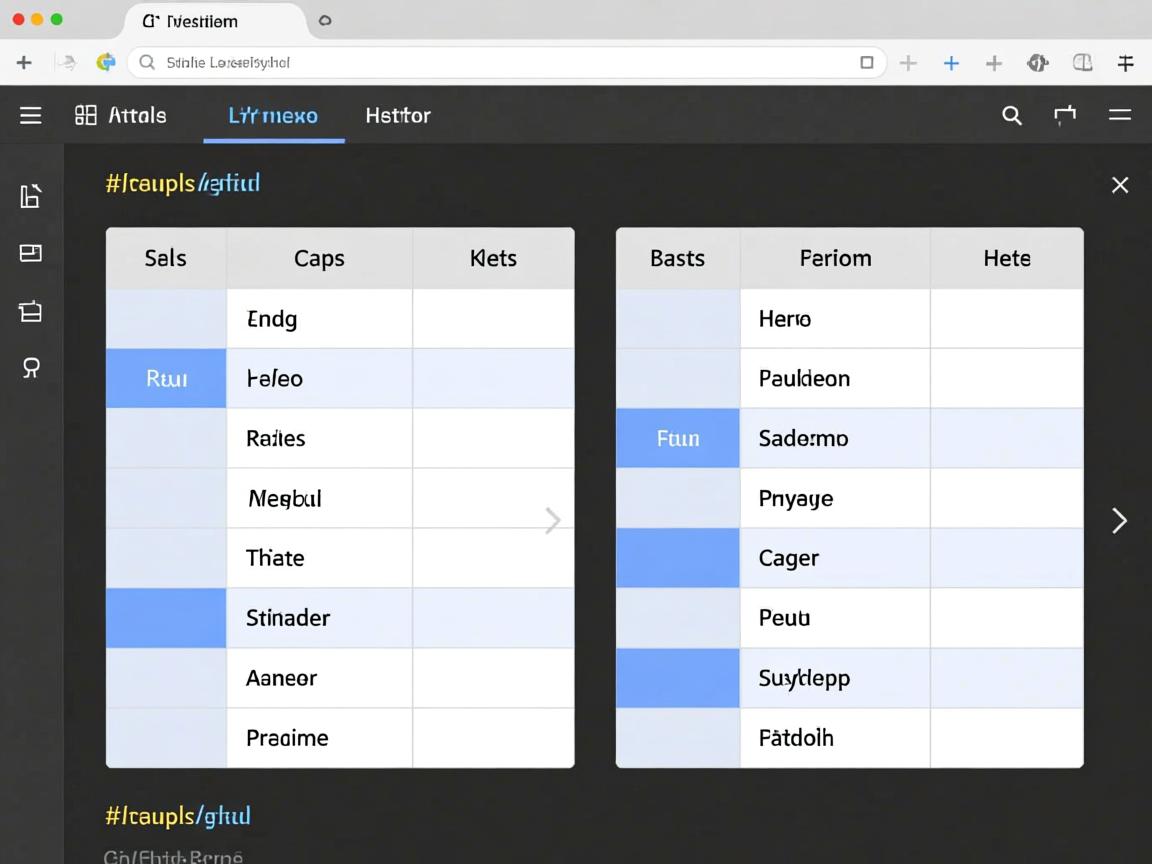The image size is (1152, 864).
Task: Open the third sidebar frame icon
Action: pyautogui.click(x=31, y=312)
